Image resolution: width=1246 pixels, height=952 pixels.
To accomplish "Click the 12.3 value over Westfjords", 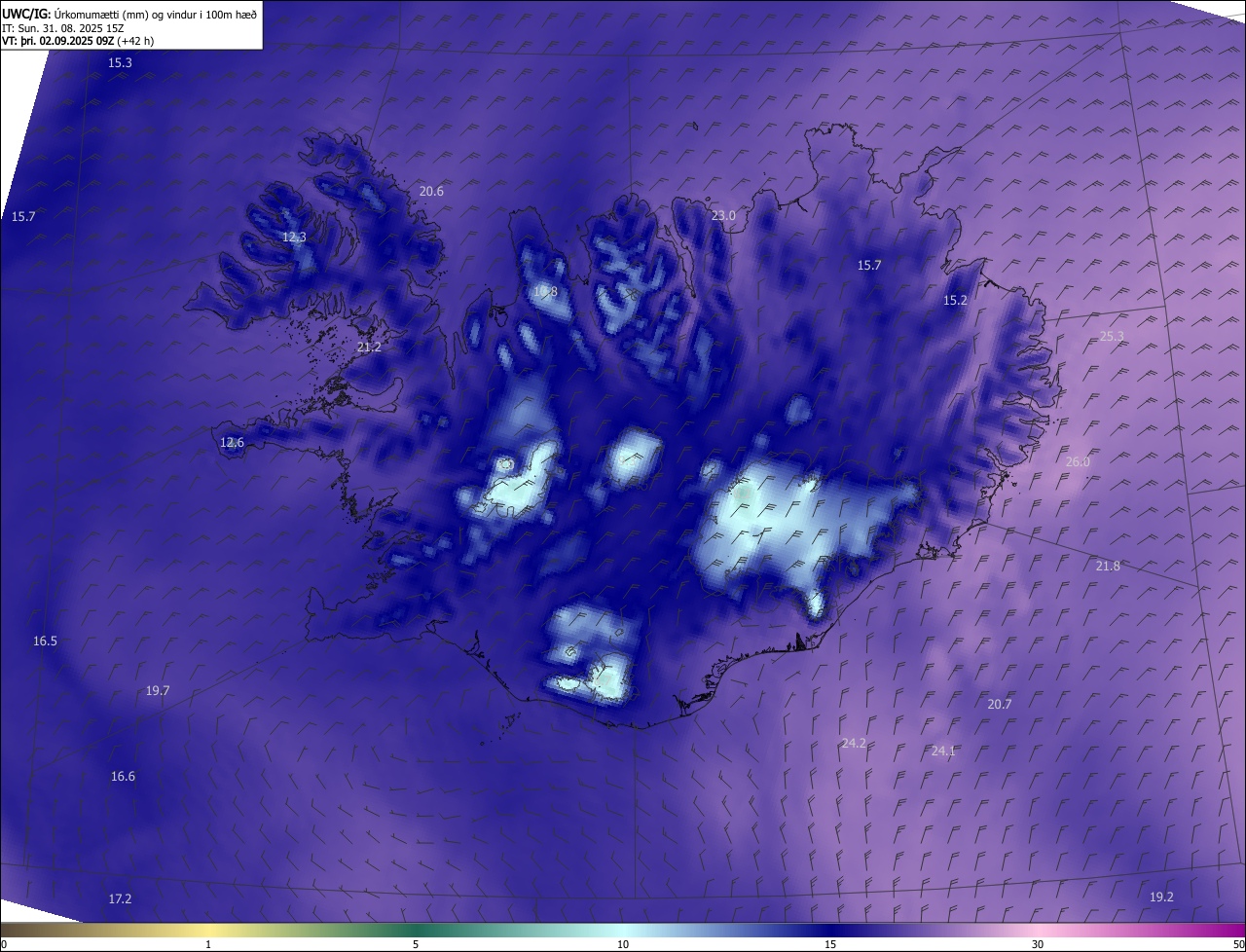I will 294,237.
